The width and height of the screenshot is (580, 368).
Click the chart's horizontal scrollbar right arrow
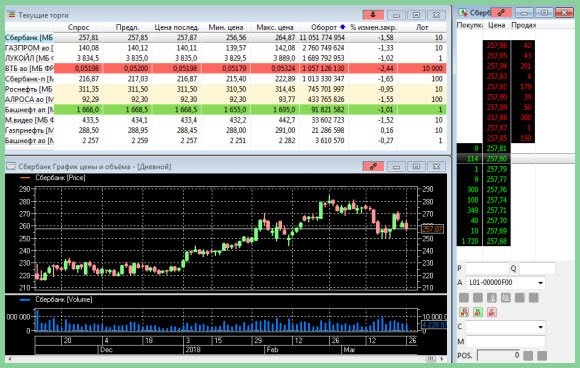click(x=442, y=359)
